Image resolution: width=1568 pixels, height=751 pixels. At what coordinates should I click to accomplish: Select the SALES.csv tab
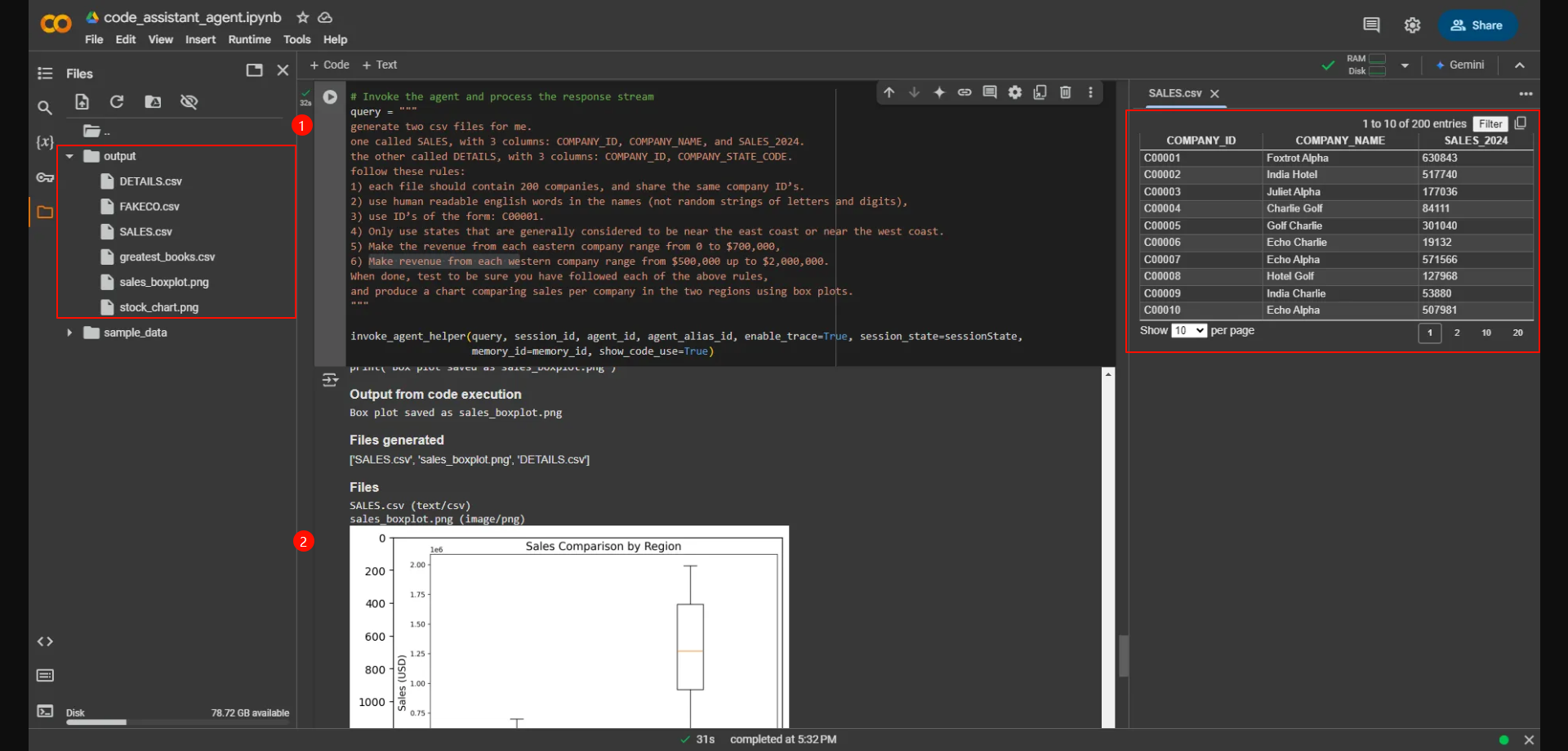(1174, 93)
